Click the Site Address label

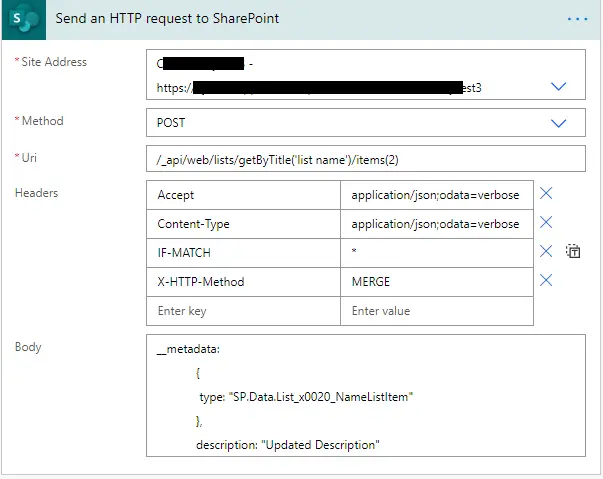[x=54, y=62]
